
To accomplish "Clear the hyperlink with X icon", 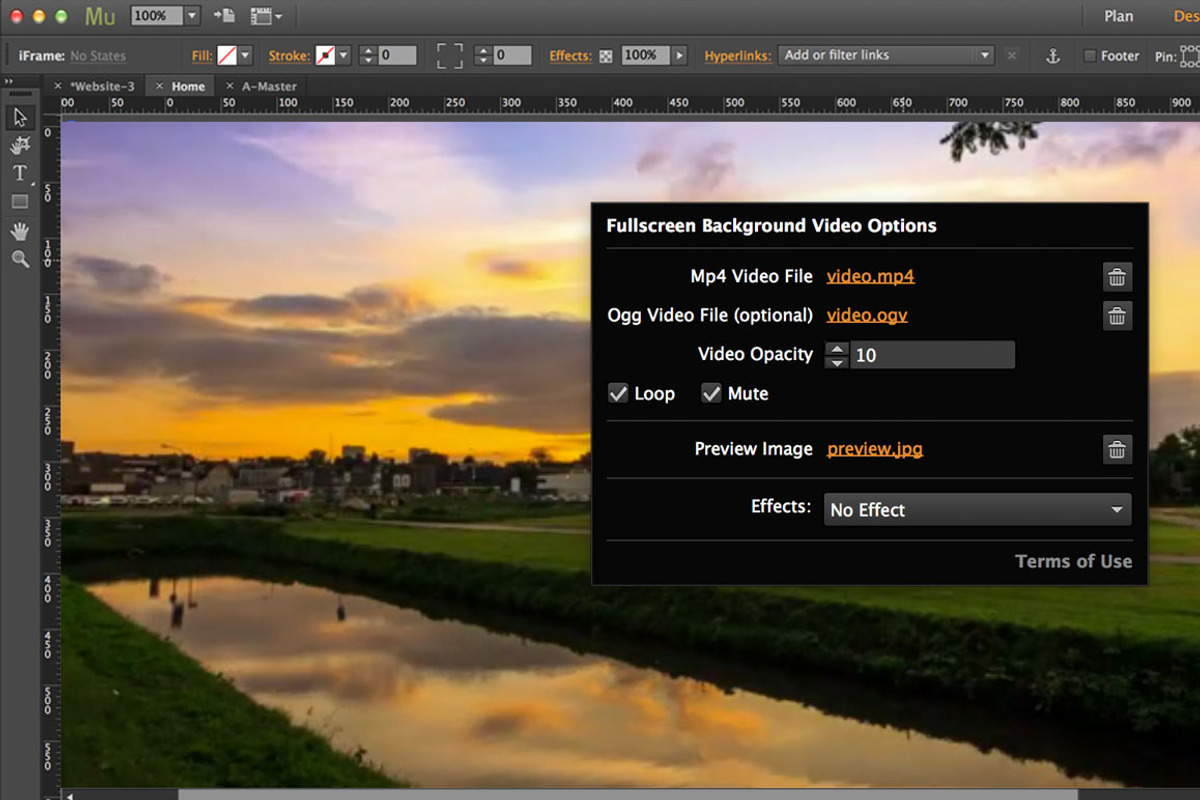I will click(1012, 56).
